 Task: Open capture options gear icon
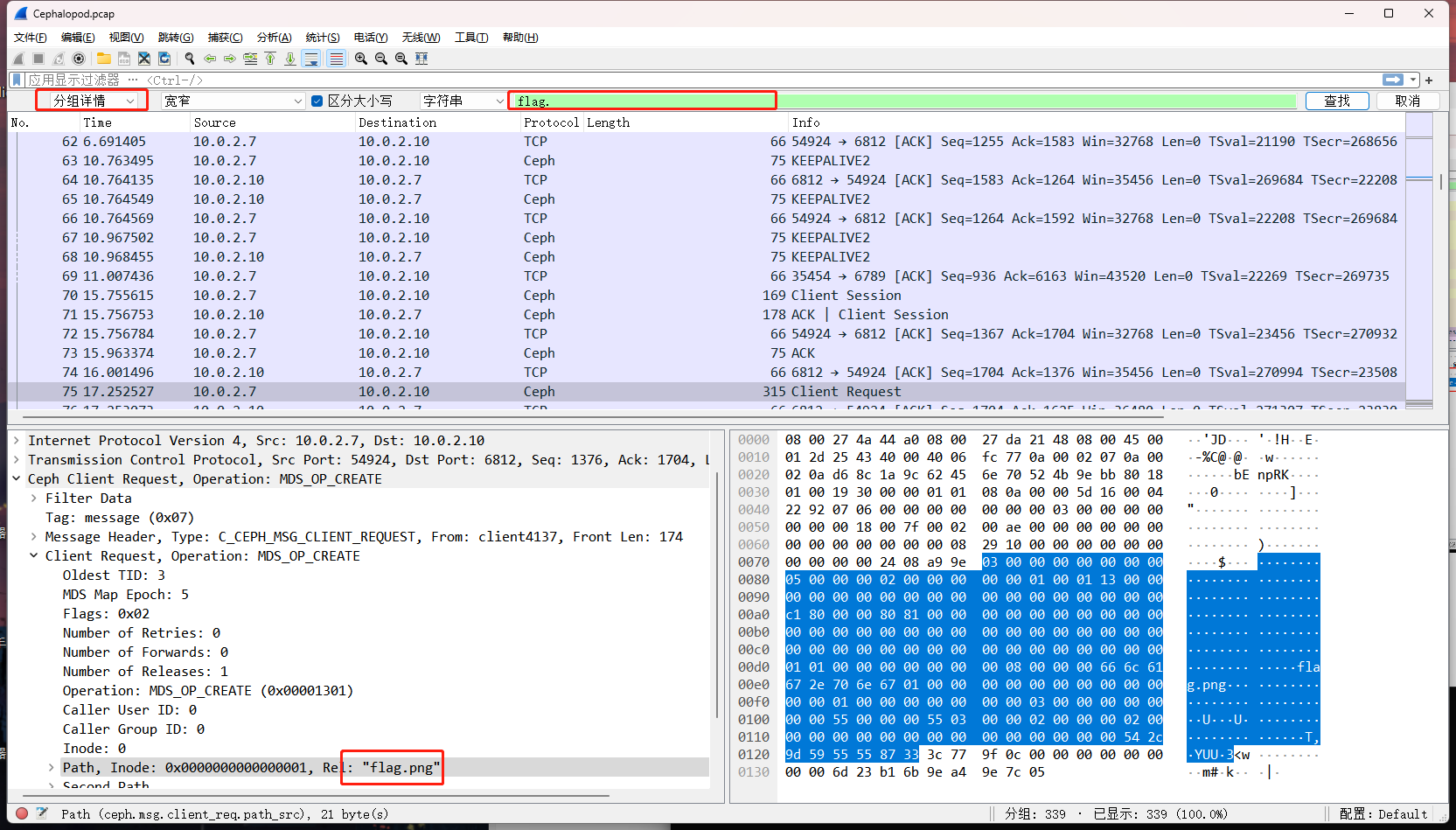pos(79,59)
